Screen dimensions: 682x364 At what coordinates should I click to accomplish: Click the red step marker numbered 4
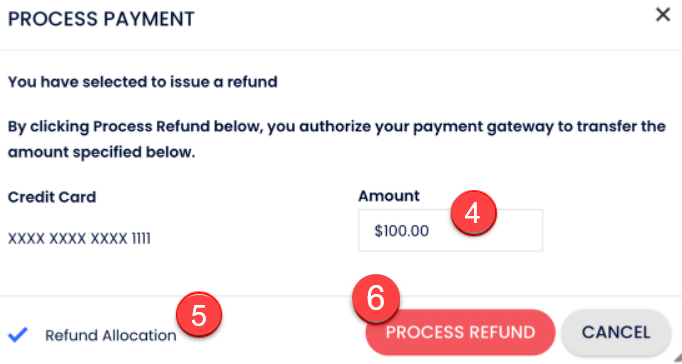pyautogui.click(x=473, y=213)
